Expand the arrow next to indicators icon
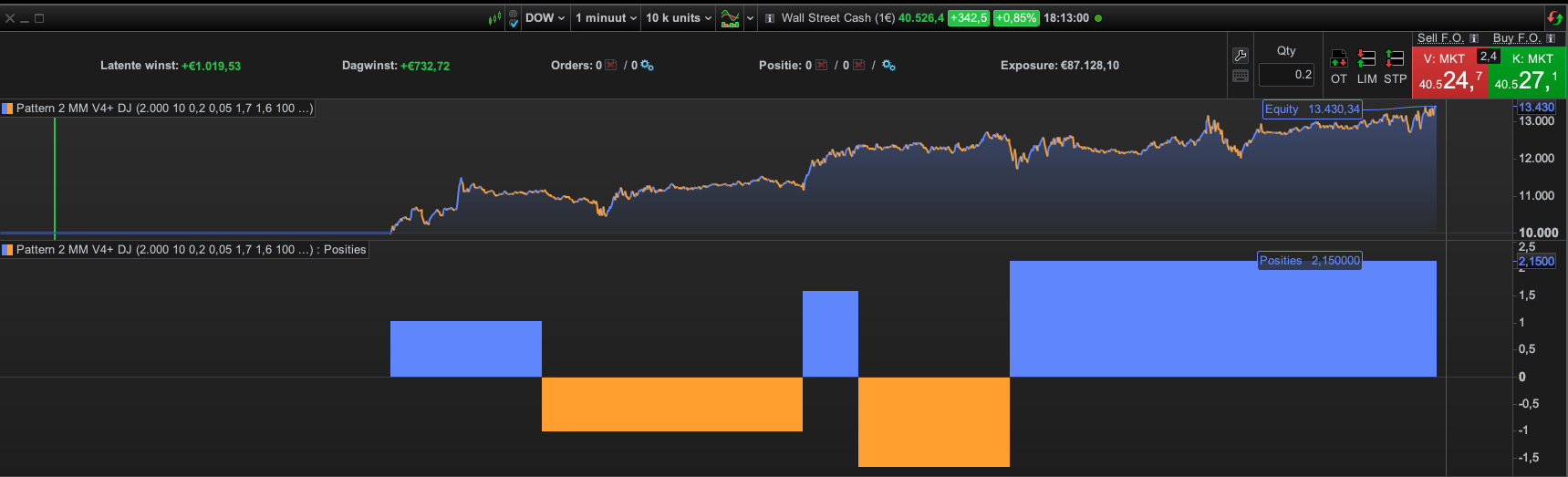This screenshot has height=477, width=1568. point(751,18)
